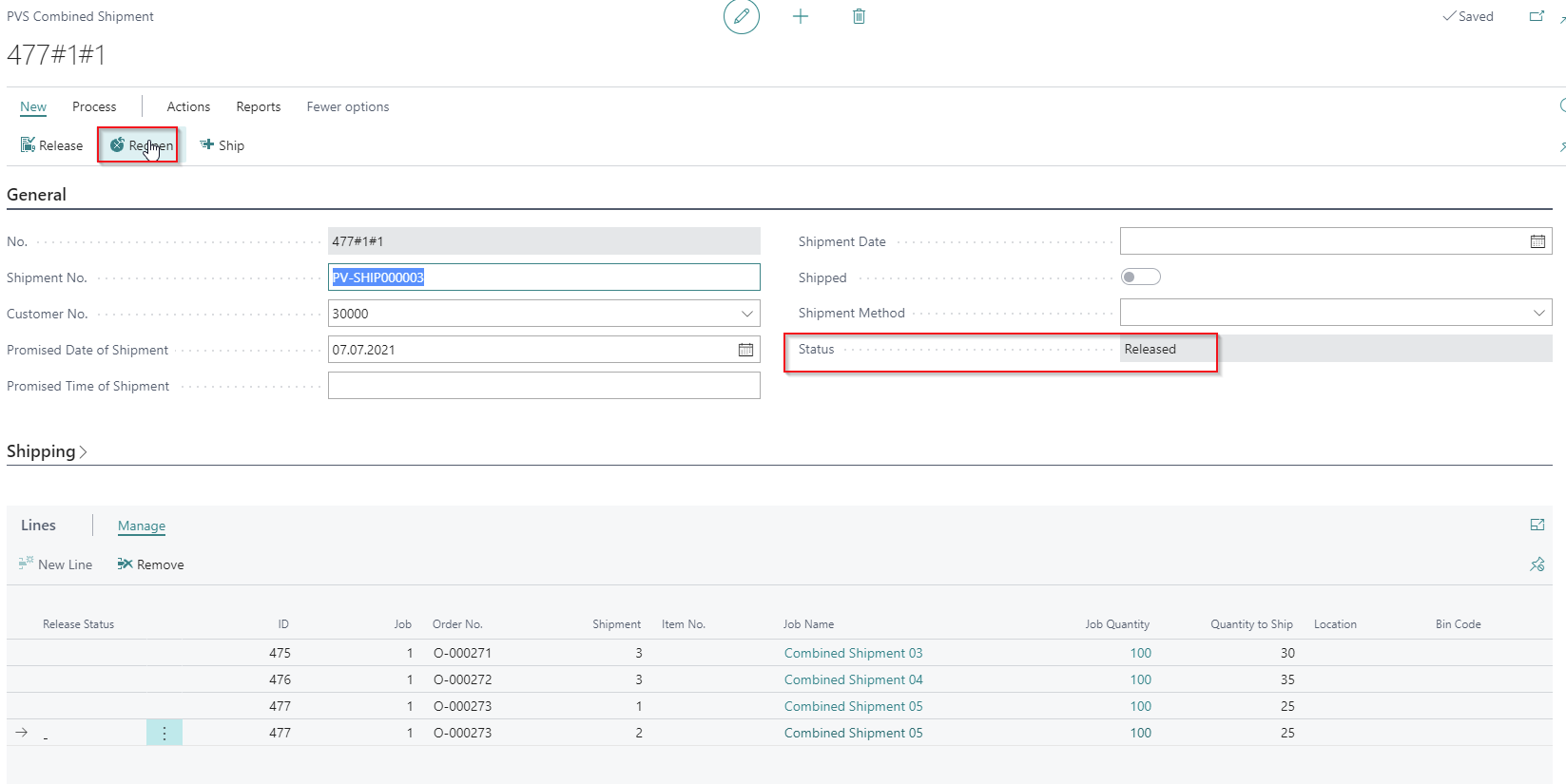Open Combined Shipment 05 link for shipment 2
This screenshot has height=784, width=1566.
point(853,733)
